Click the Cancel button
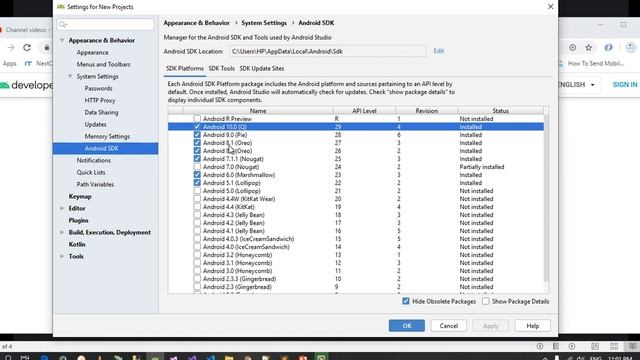The width and height of the screenshot is (640, 360). [x=449, y=326]
